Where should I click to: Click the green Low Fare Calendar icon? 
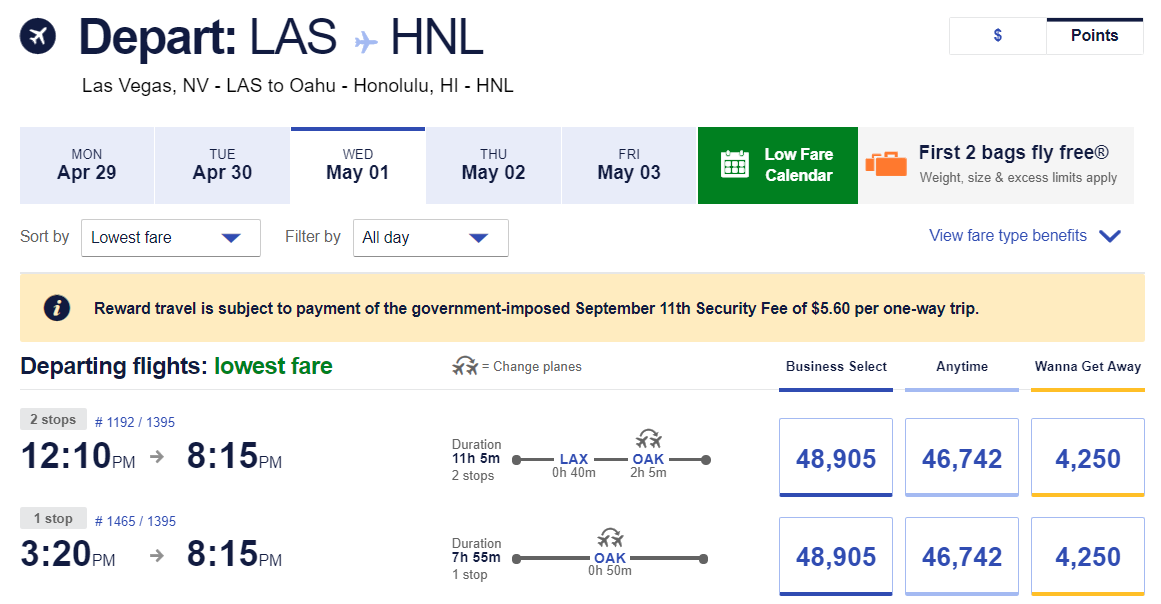pos(735,164)
